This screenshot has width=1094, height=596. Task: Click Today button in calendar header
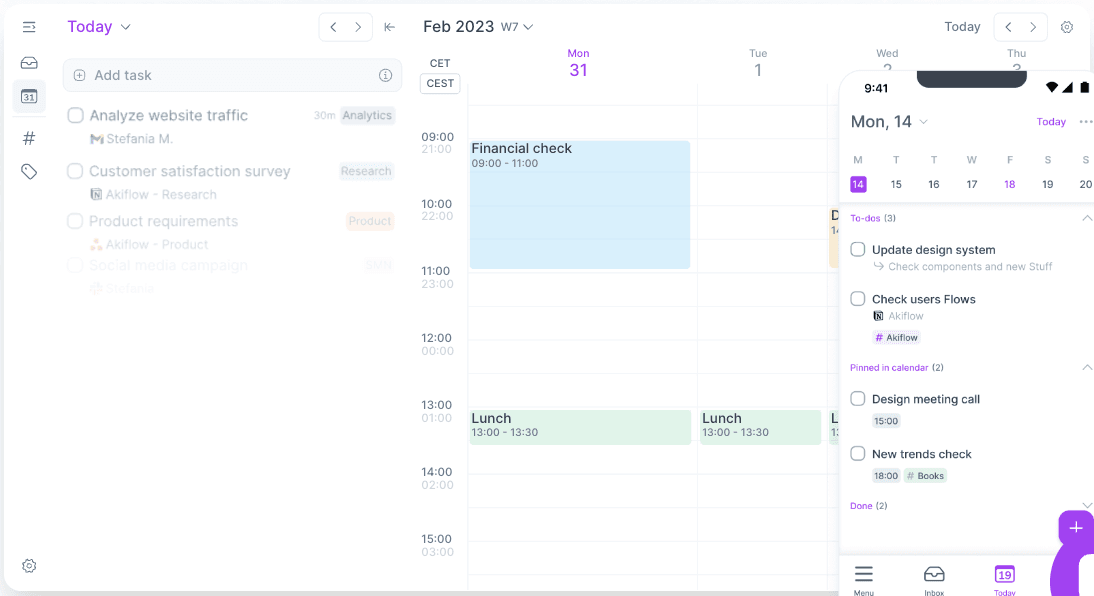[962, 27]
